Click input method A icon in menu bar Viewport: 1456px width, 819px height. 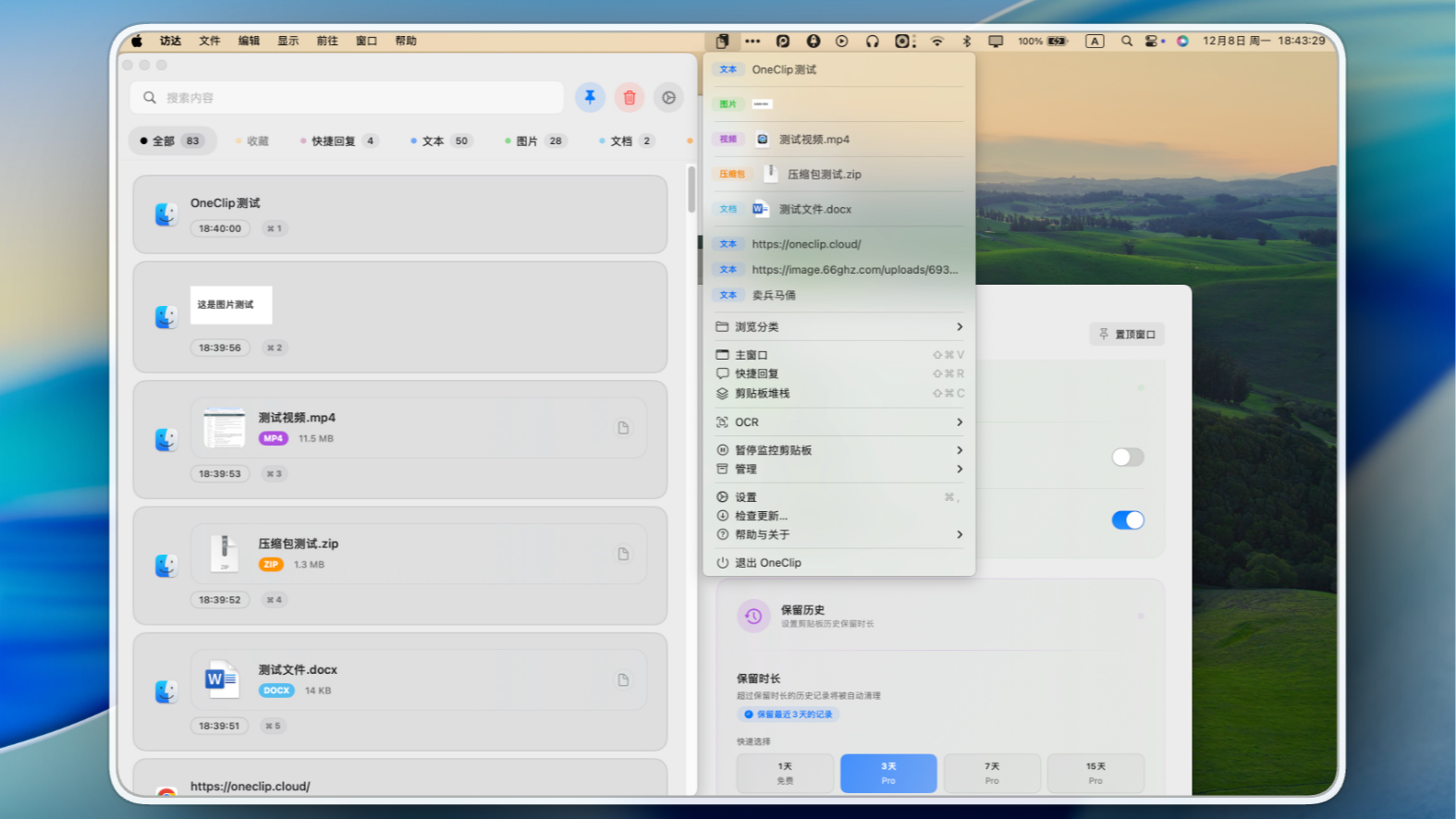[1095, 41]
